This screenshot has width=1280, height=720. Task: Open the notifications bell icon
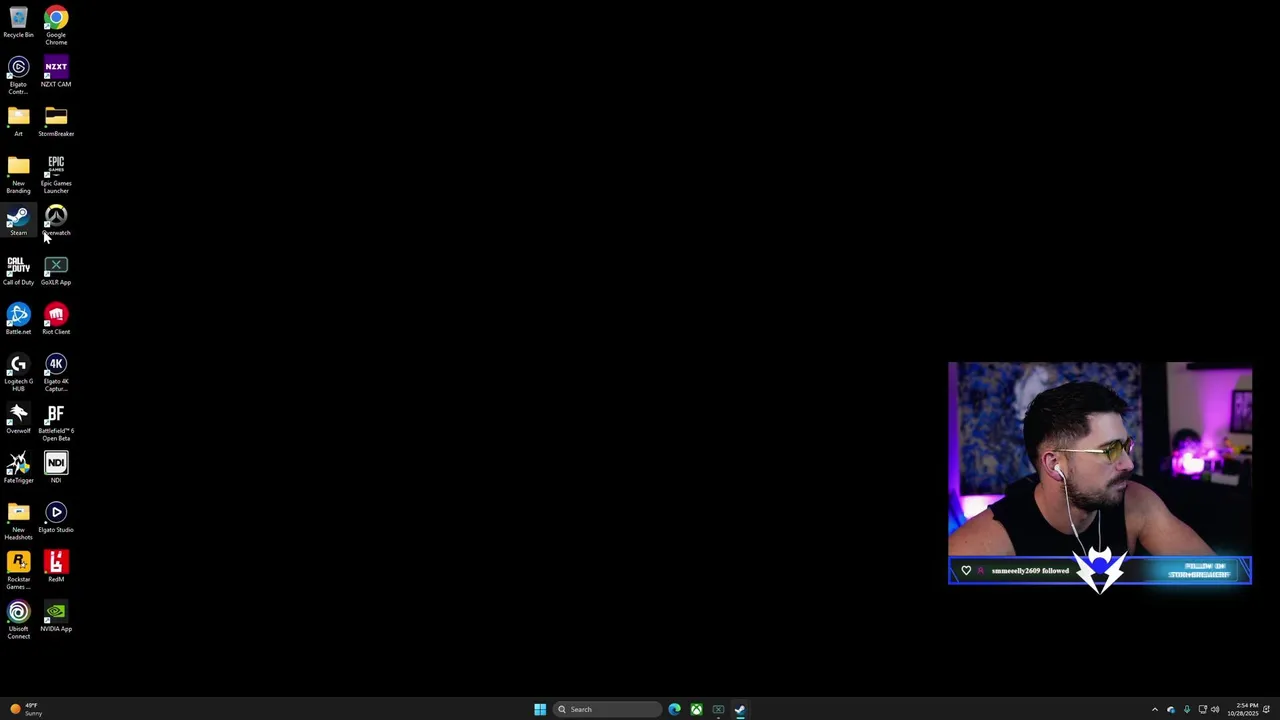tap(1267, 709)
